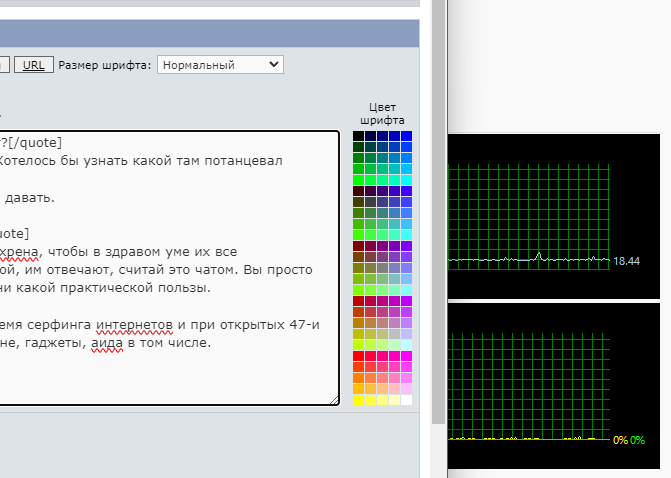Click the URL formatting button
671x478 pixels.
34,65
